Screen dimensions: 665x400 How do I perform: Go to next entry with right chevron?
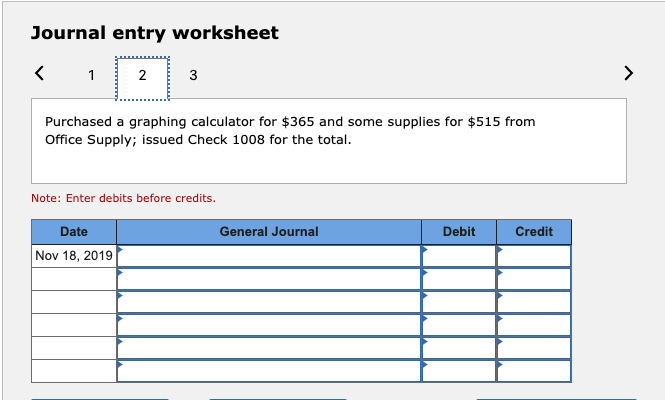(x=629, y=73)
